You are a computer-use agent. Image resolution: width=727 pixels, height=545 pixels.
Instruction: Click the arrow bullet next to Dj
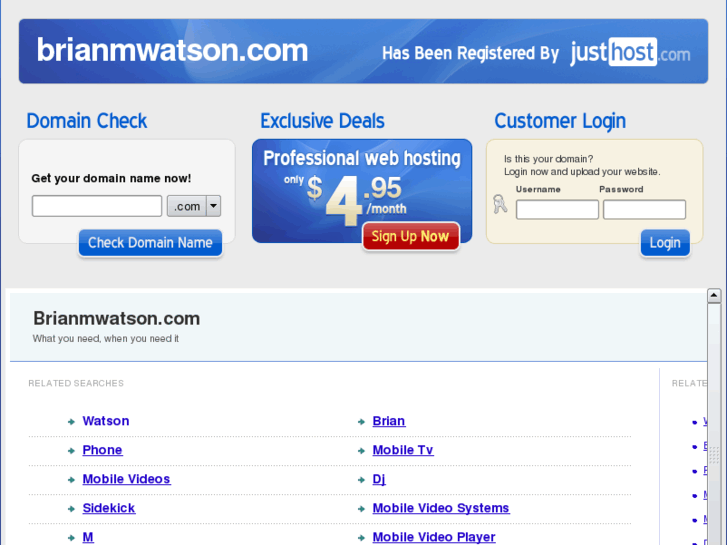(362, 480)
